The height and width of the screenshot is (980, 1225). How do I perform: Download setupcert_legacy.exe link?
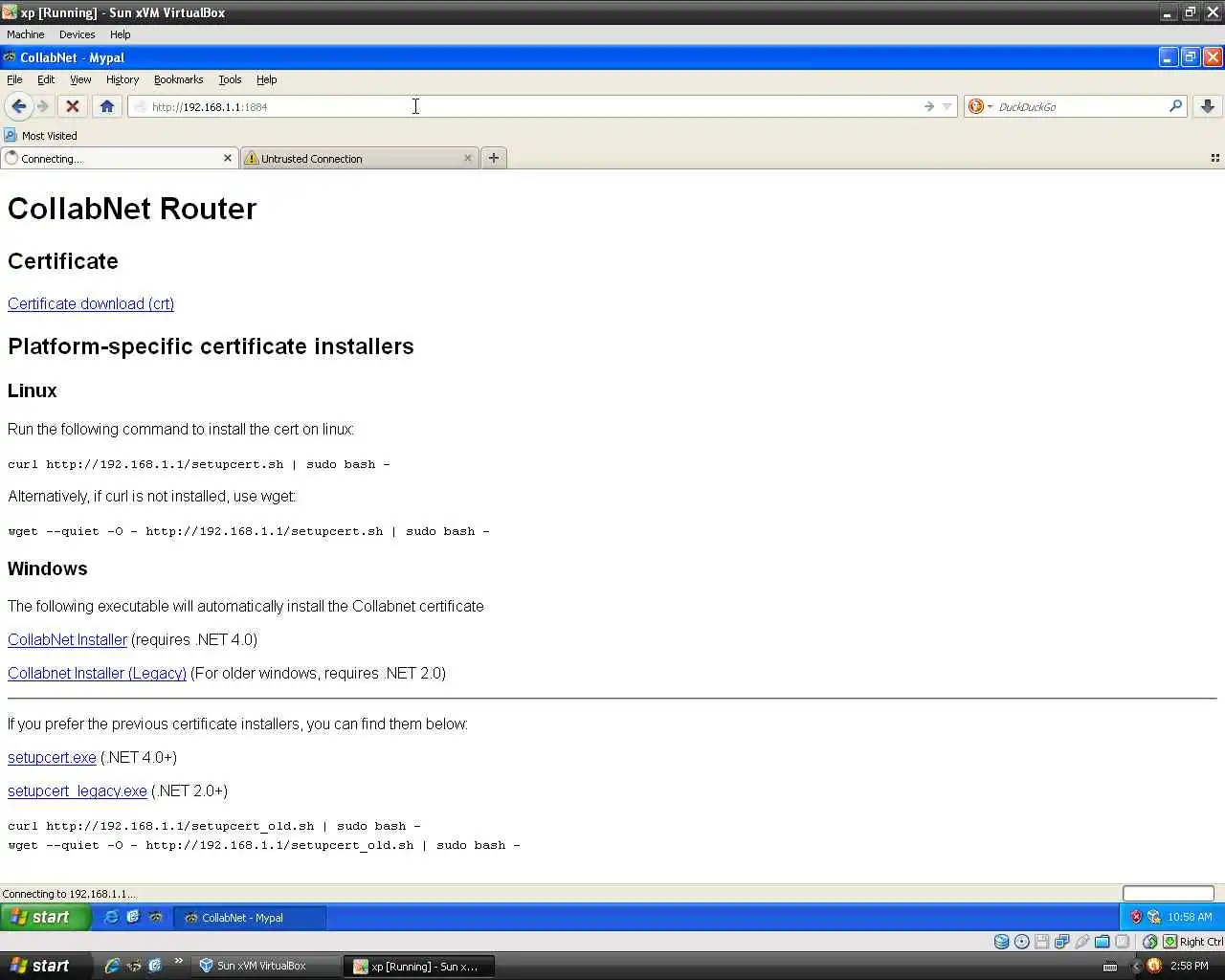pos(78,791)
